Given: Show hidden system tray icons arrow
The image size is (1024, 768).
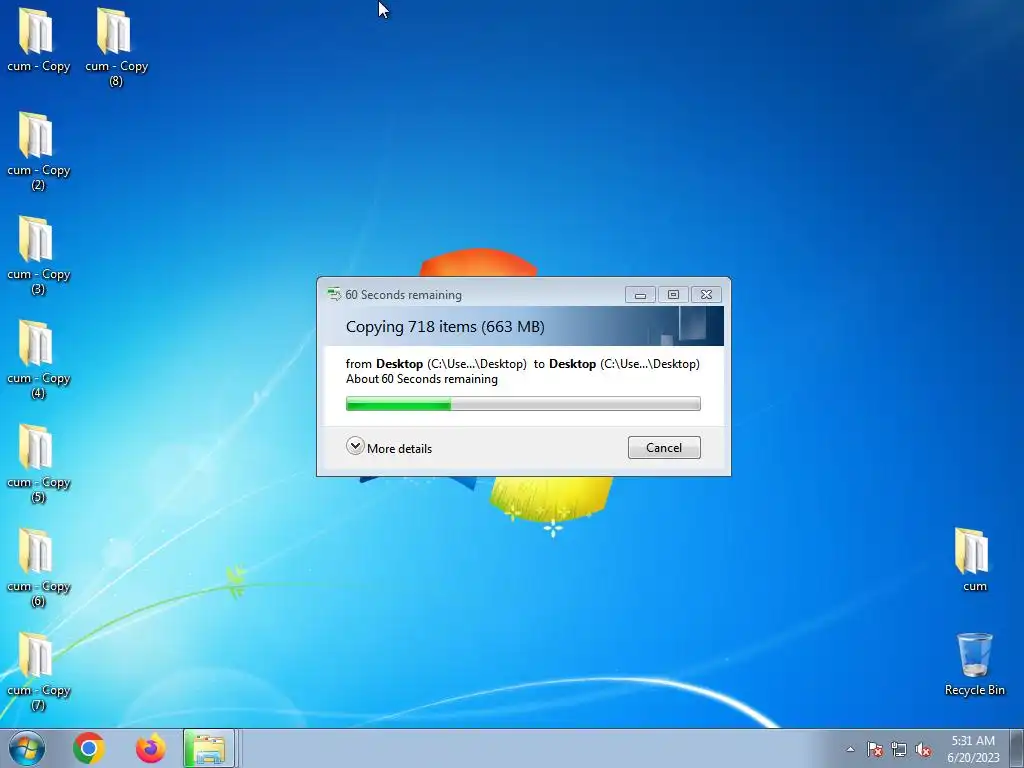Looking at the screenshot, I should click(850, 749).
